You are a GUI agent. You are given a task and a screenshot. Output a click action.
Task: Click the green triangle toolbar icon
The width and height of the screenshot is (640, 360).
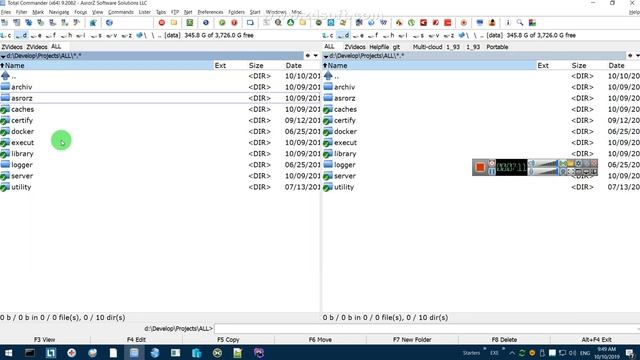[290, 23]
